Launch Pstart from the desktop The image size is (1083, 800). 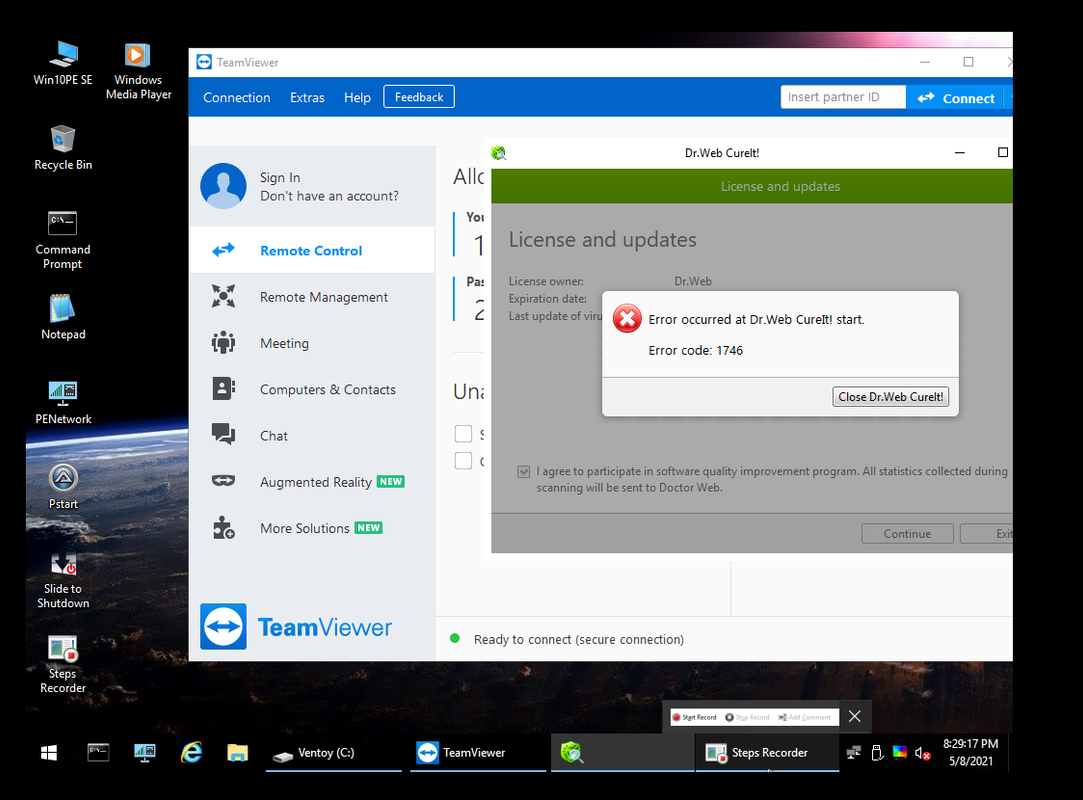63,487
